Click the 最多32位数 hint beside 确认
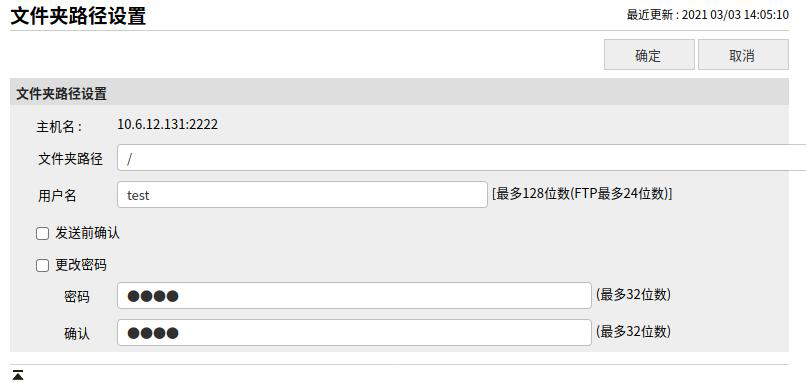The width and height of the screenshot is (806, 388). [x=633, y=331]
